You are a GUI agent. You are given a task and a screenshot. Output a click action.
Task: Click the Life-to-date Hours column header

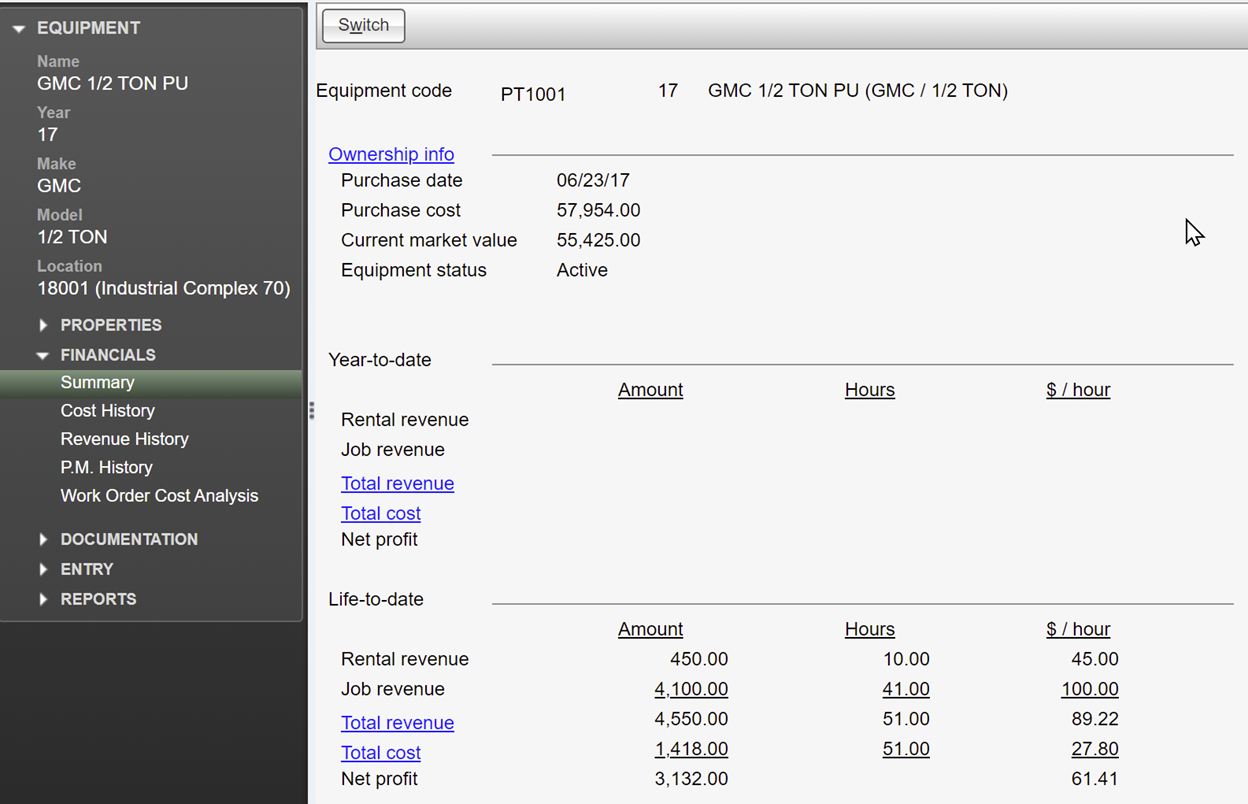click(x=870, y=629)
